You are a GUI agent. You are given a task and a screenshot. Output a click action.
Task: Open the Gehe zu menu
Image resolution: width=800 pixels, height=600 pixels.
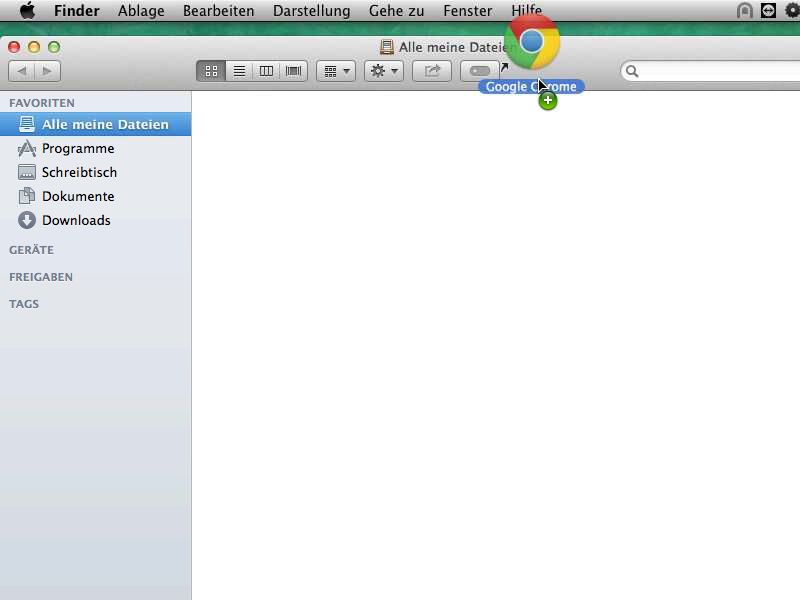[x=396, y=11]
